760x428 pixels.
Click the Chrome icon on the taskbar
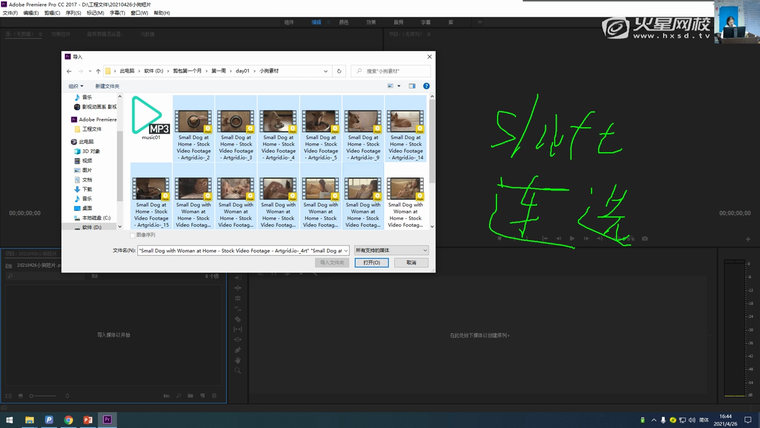[69, 420]
